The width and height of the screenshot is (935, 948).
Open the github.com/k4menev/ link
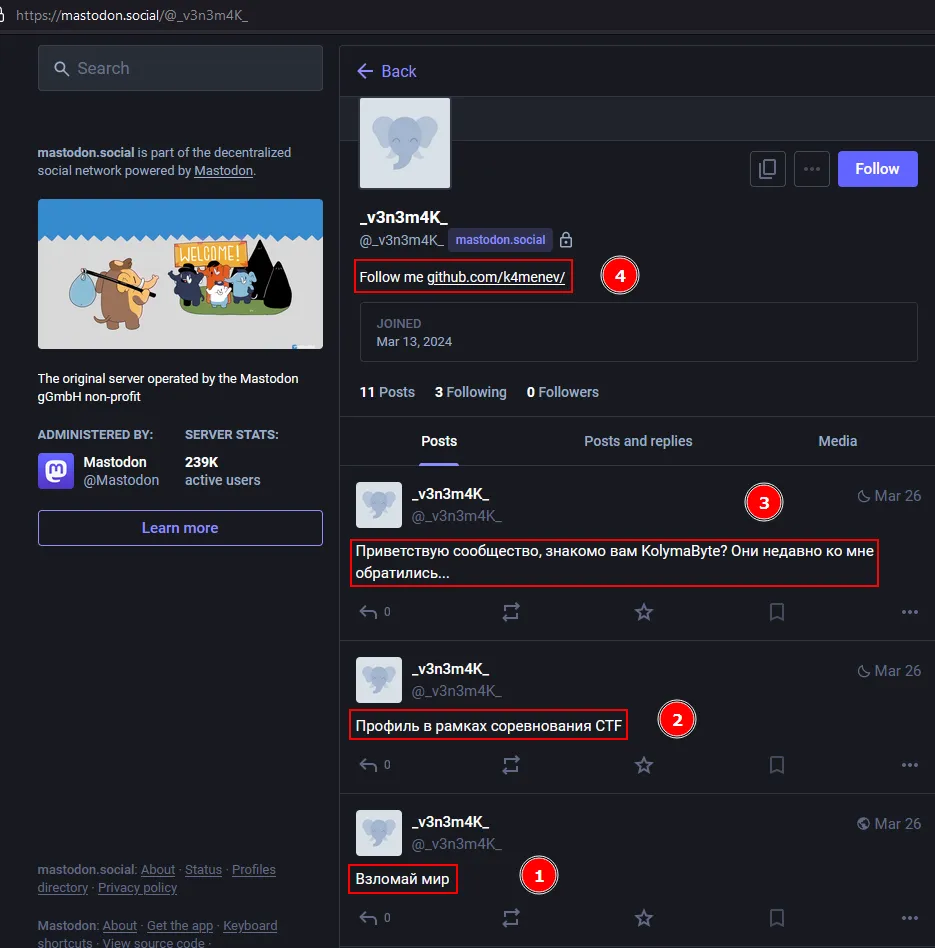pyautogui.click(x=496, y=277)
